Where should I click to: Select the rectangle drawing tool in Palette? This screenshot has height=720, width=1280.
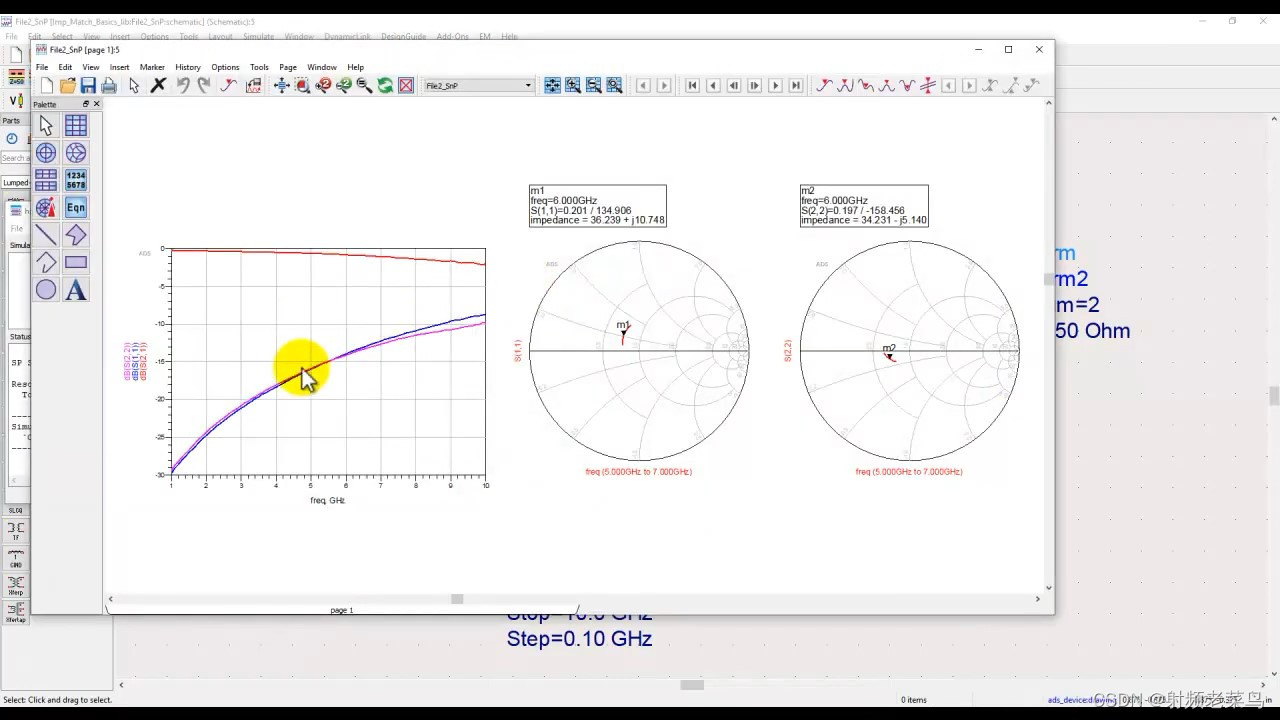click(76, 263)
